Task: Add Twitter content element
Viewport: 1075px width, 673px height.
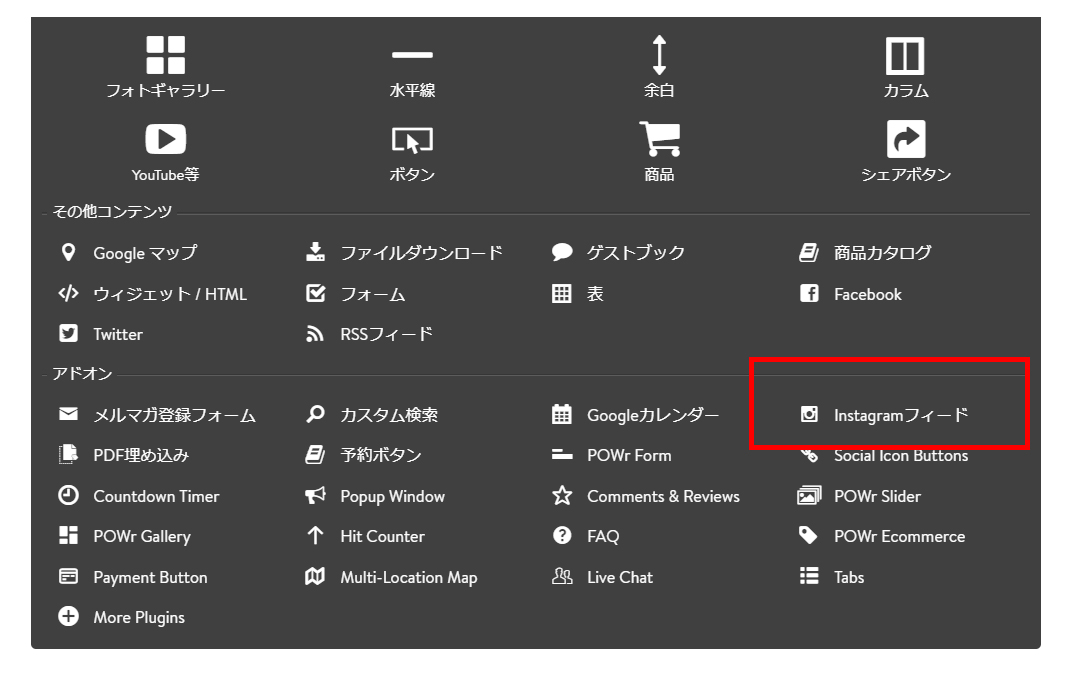Action: pyautogui.click(x=117, y=334)
